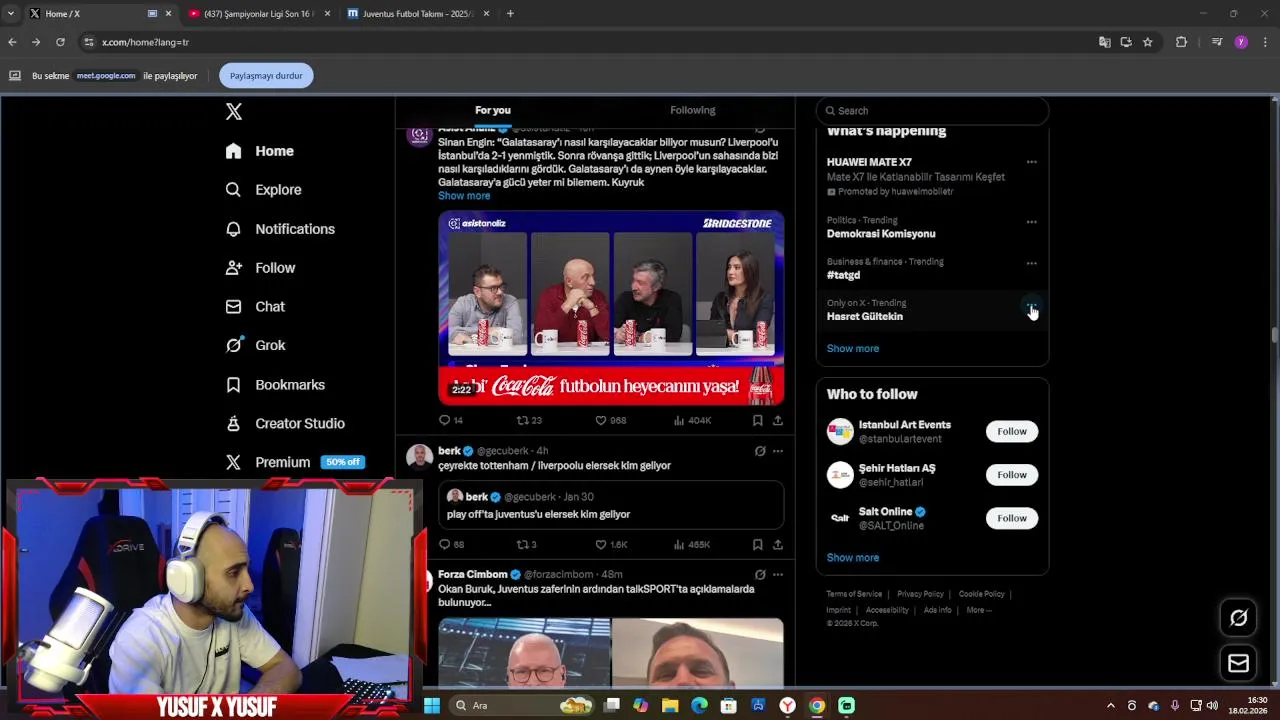Play the asistanaliz video thumbnail
This screenshot has width=1280, height=720.
(611, 308)
